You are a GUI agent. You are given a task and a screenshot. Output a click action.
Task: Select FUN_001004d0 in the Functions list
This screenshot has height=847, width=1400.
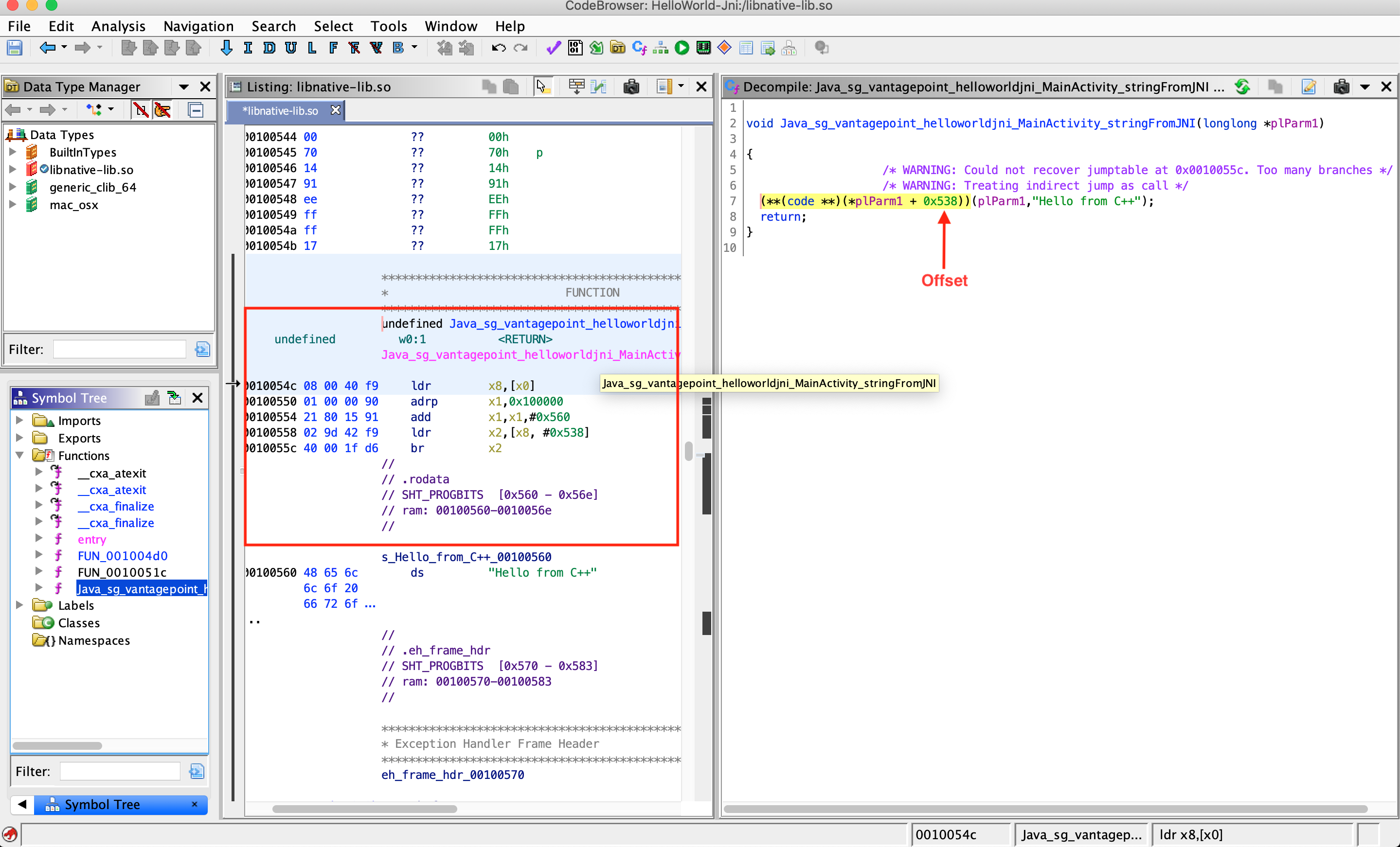(x=122, y=556)
